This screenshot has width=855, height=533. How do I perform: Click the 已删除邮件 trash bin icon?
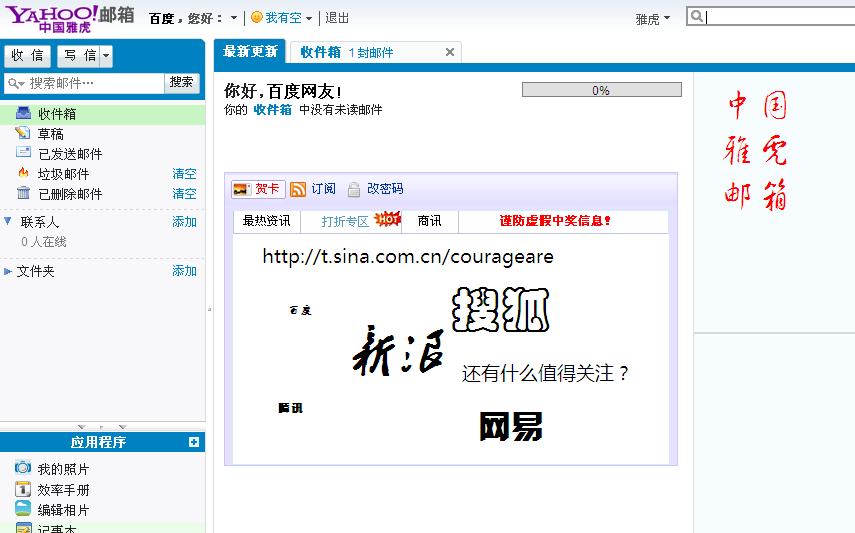23,194
